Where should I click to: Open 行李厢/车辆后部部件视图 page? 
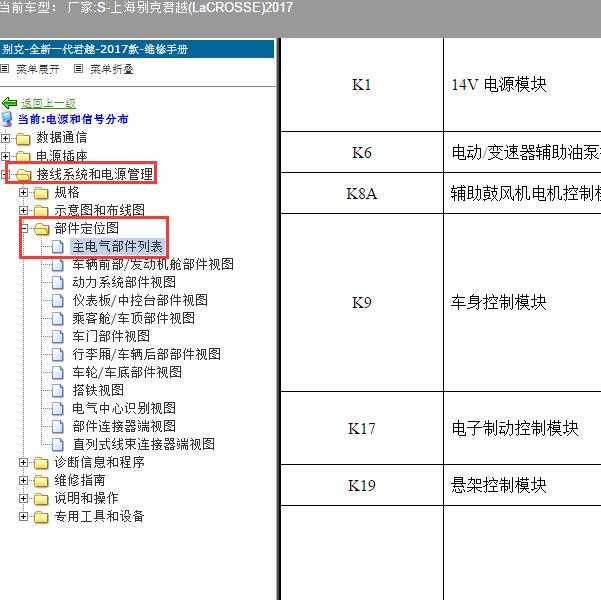146,354
